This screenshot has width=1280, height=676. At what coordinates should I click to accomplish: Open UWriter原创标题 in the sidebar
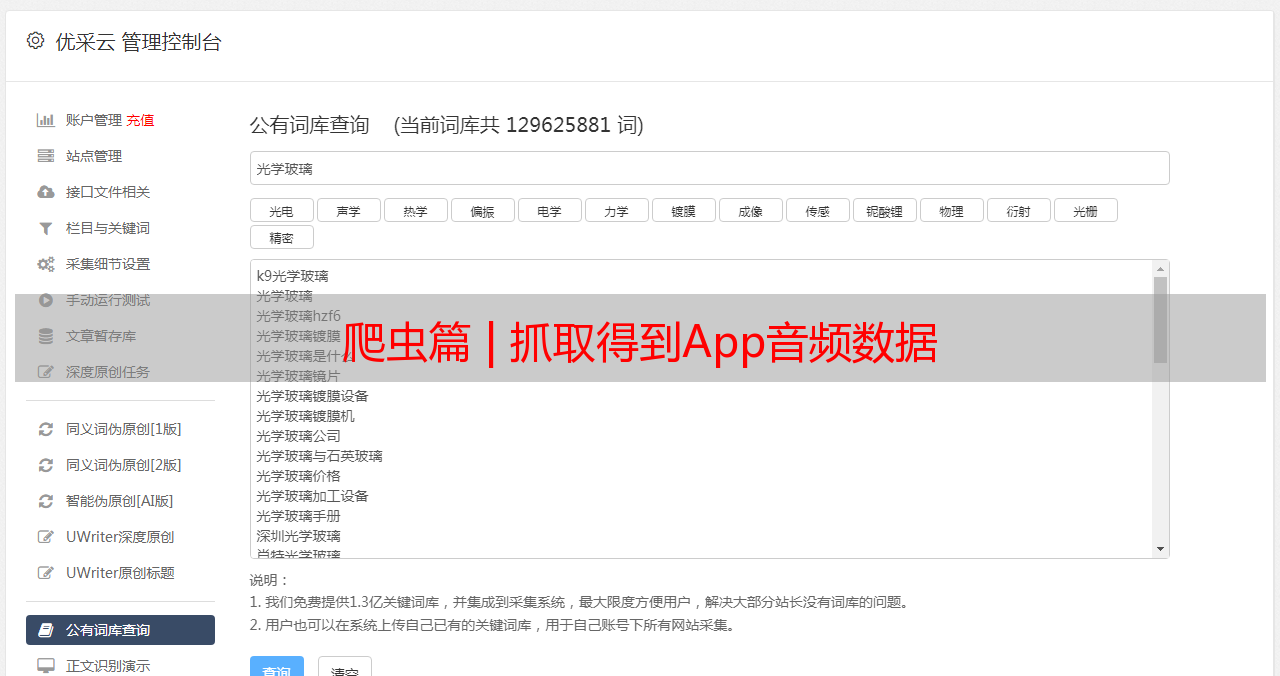pos(120,573)
